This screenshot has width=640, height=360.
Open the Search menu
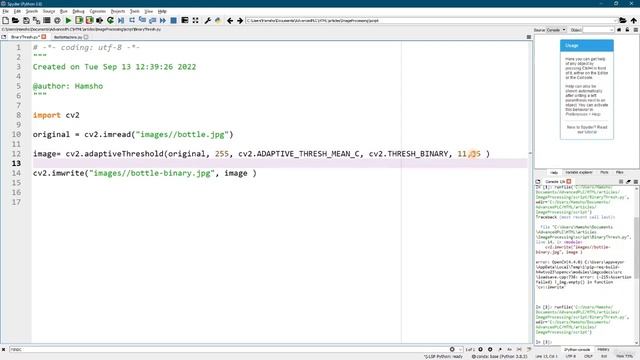(x=31, y=11)
